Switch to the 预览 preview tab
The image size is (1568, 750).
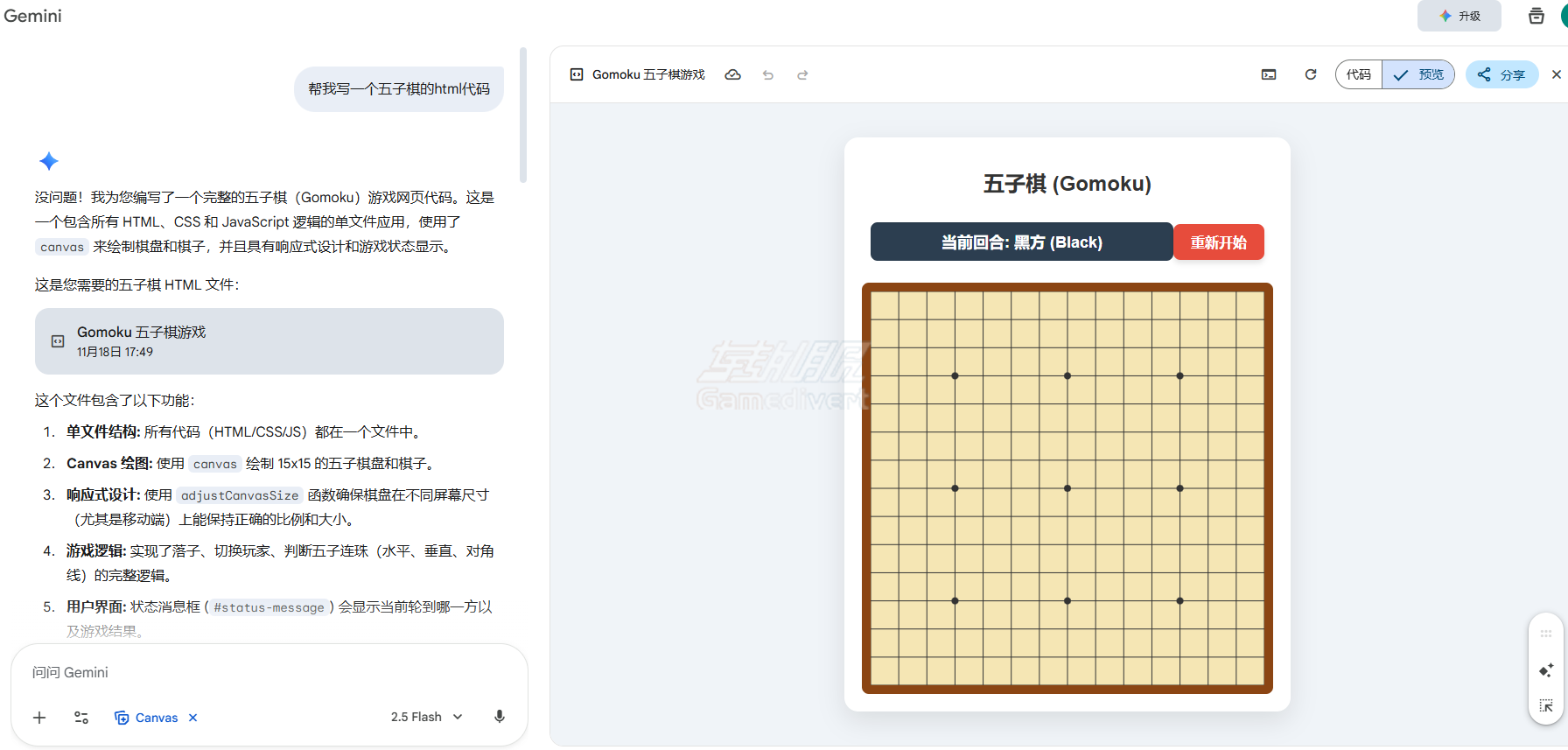coord(1418,74)
